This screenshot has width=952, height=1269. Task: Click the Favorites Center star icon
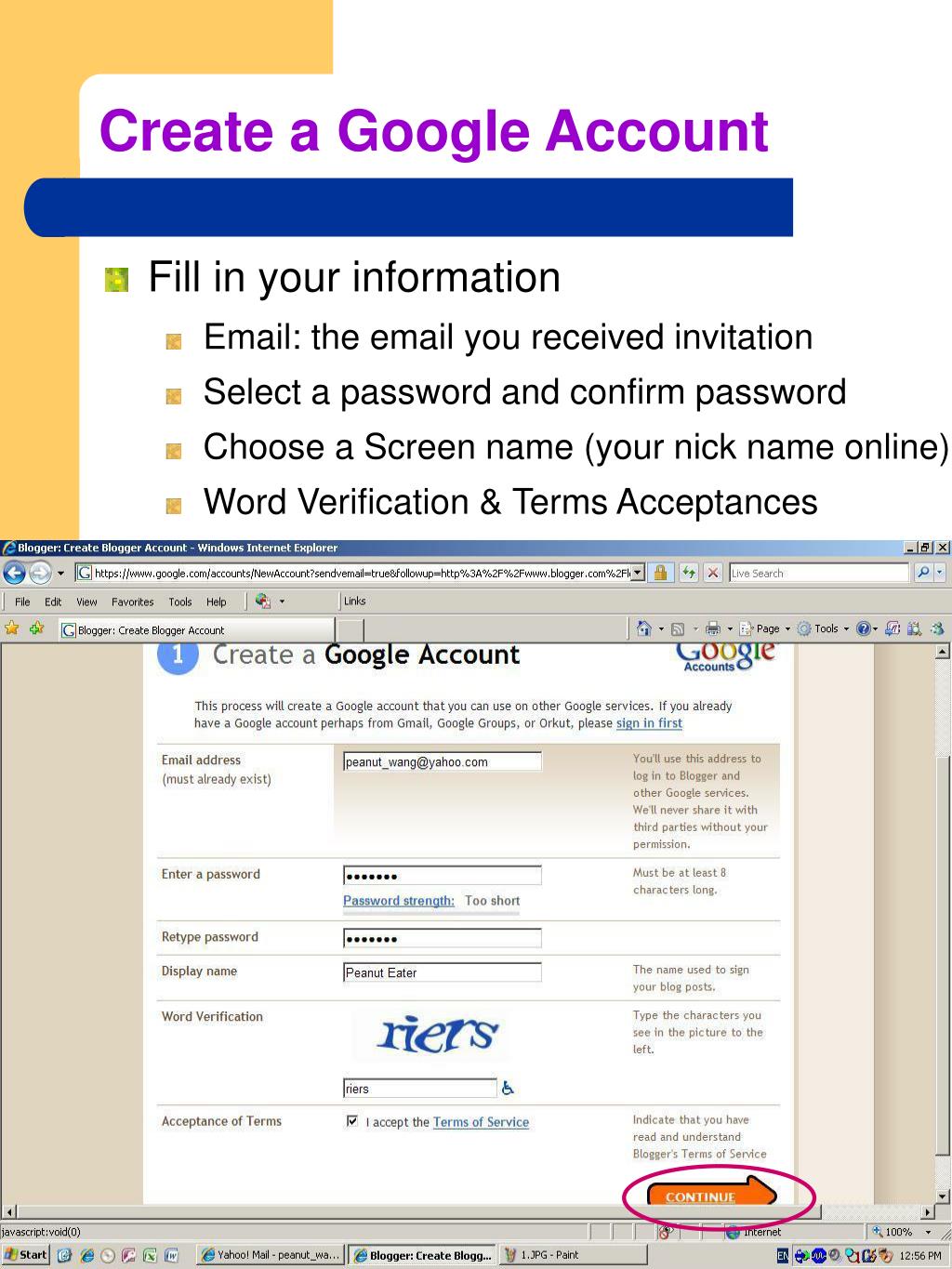click(x=12, y=628)
